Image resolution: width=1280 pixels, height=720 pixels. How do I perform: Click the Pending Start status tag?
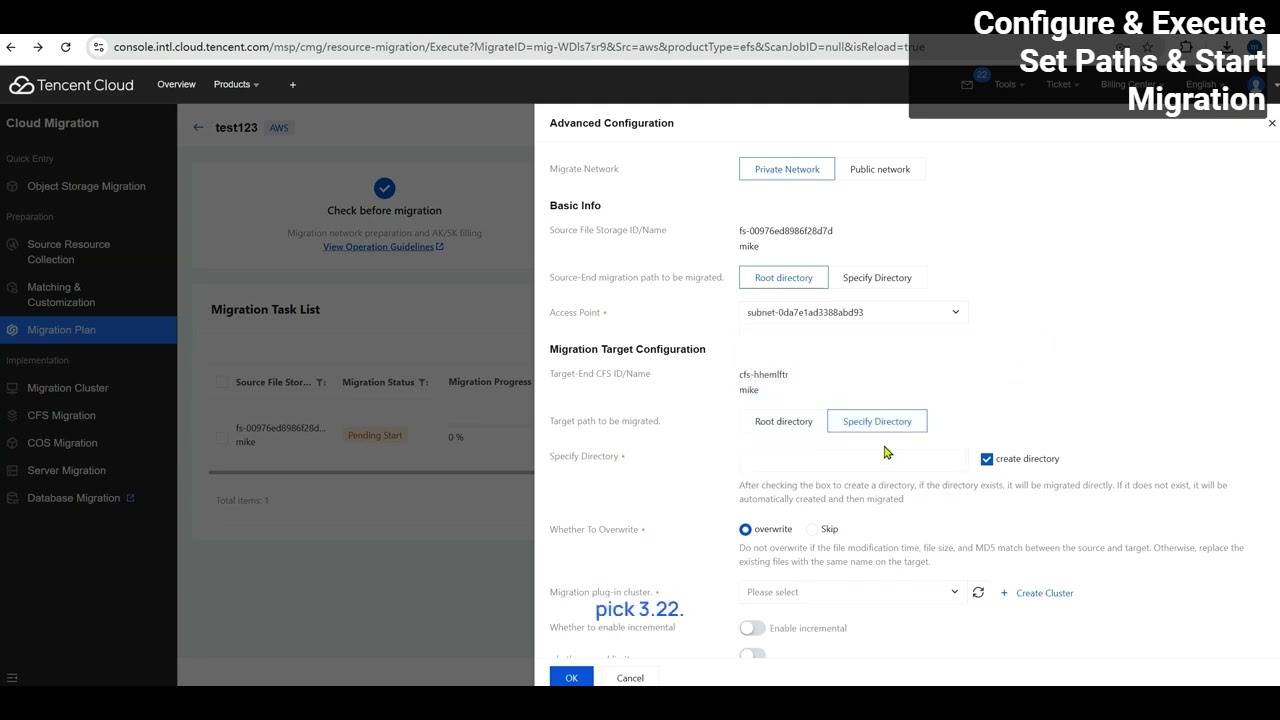[375, 436]
